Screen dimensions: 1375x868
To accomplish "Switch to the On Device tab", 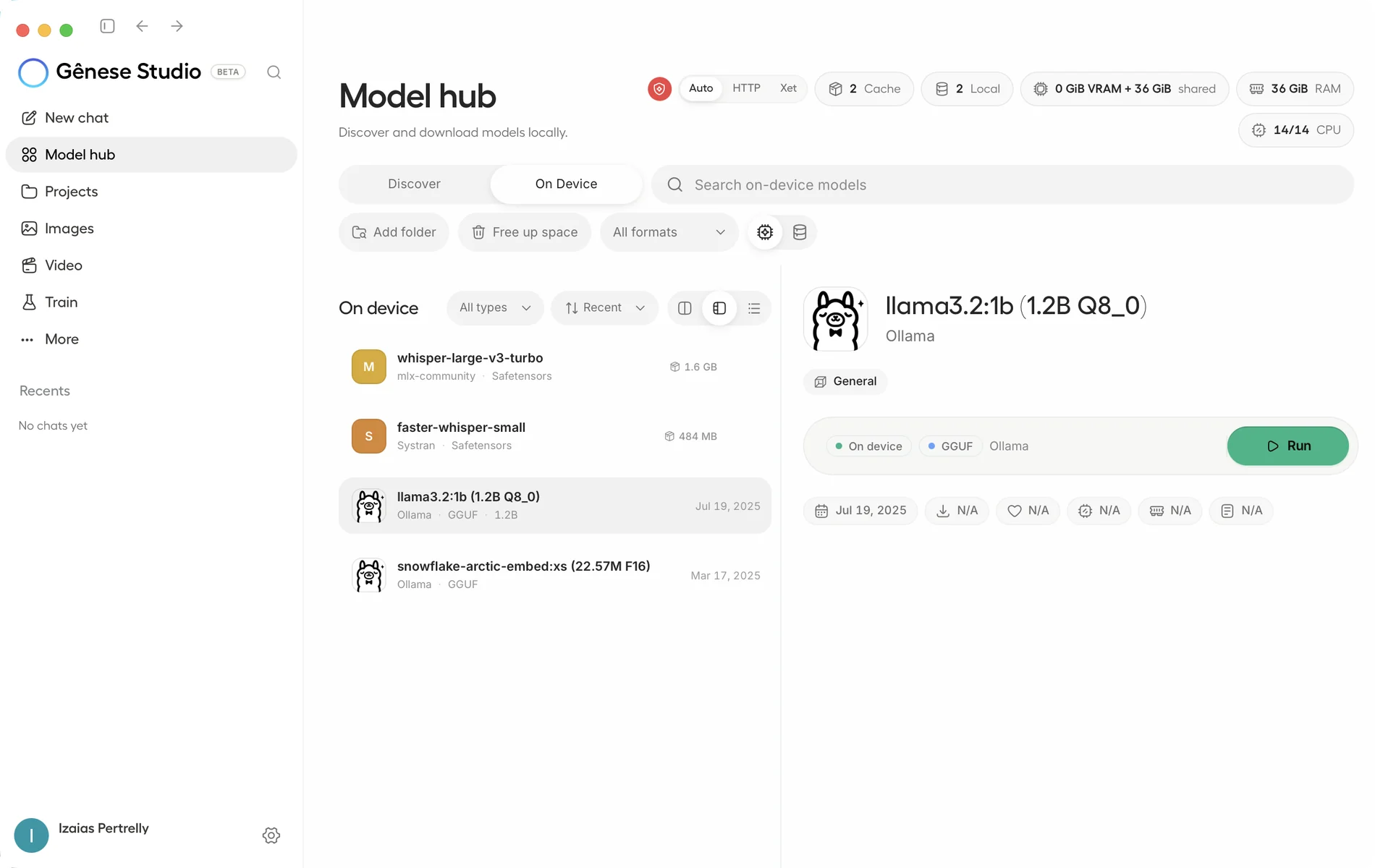I will pyautogui.click(x=566, y=184).
